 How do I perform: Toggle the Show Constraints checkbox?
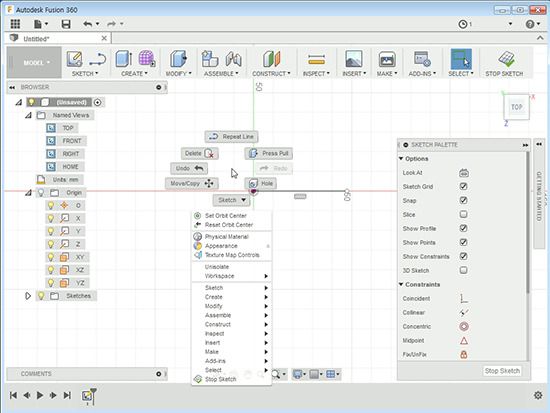[463, 256]
